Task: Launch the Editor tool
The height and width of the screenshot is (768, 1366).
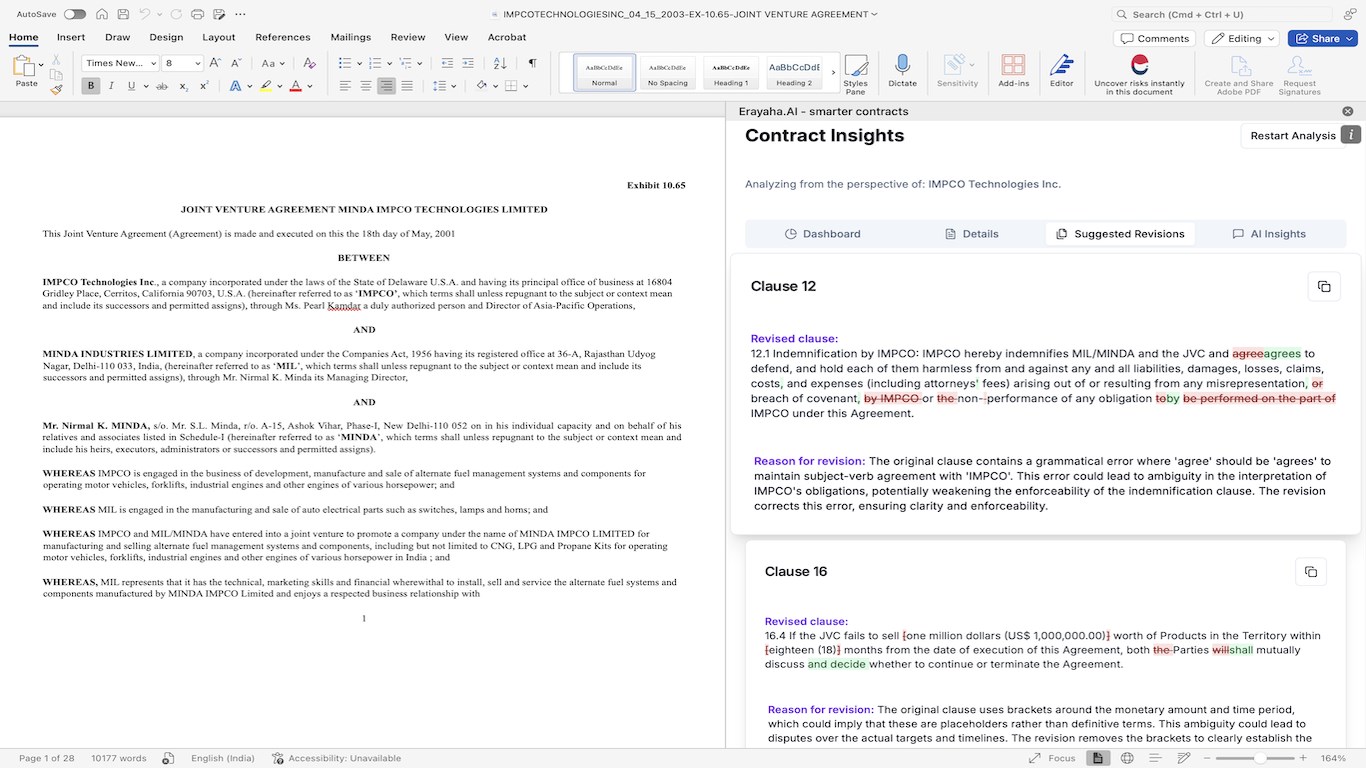Action: [1061, 71]
